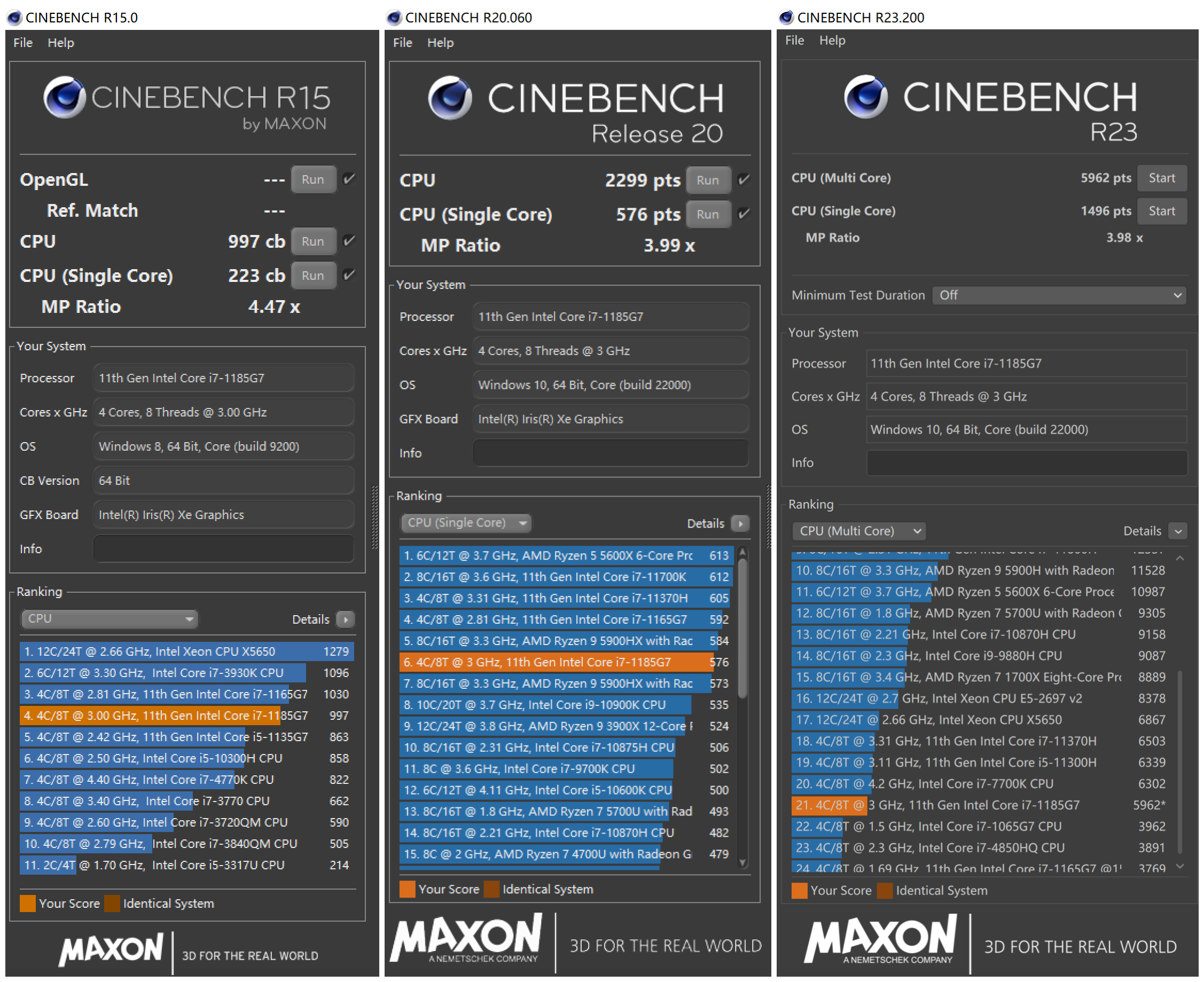1204x982 pixels.
Task: Click the Processor field in R15
Action: 223,378
